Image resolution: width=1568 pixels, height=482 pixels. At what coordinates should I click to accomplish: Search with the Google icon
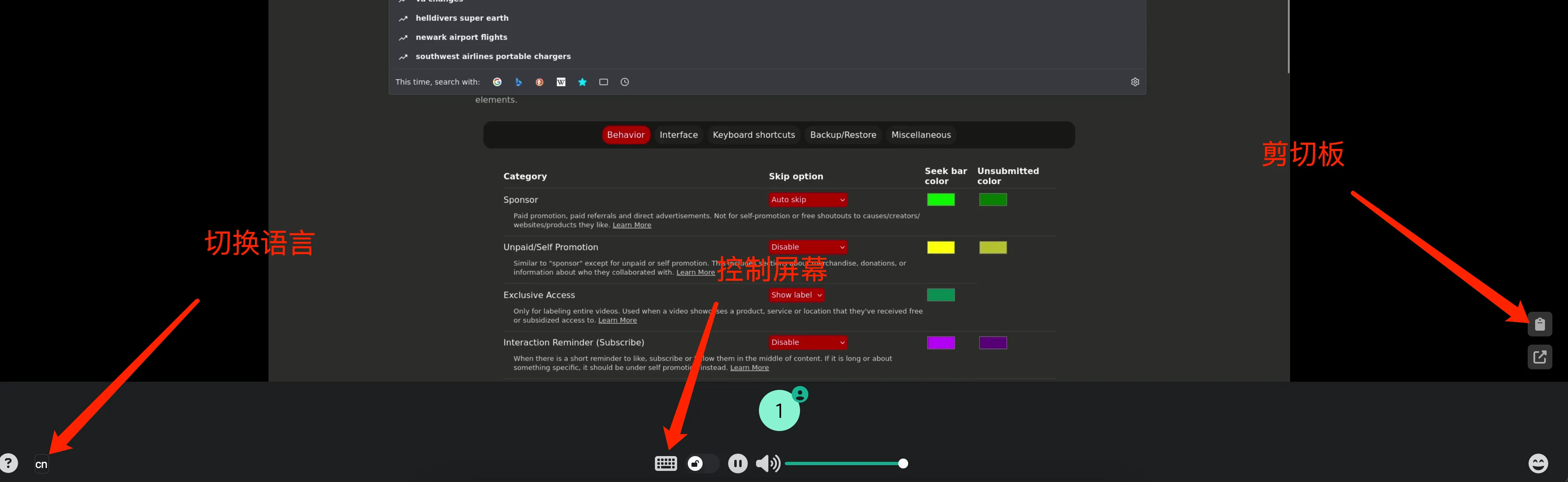pyautogui.click(x=497, y=82)
